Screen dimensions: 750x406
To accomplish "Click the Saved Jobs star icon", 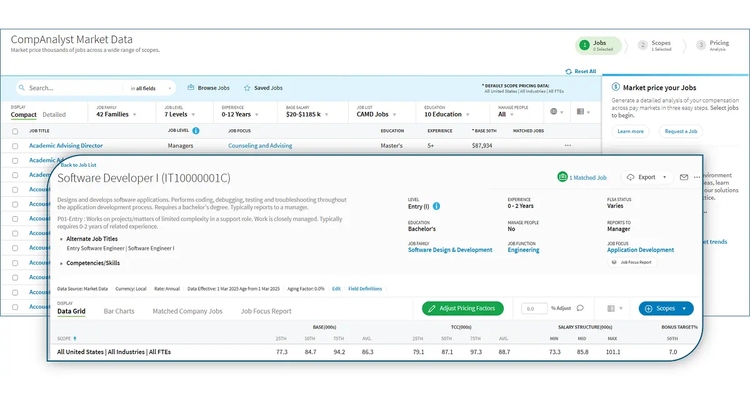I will (x=247, y=88).
